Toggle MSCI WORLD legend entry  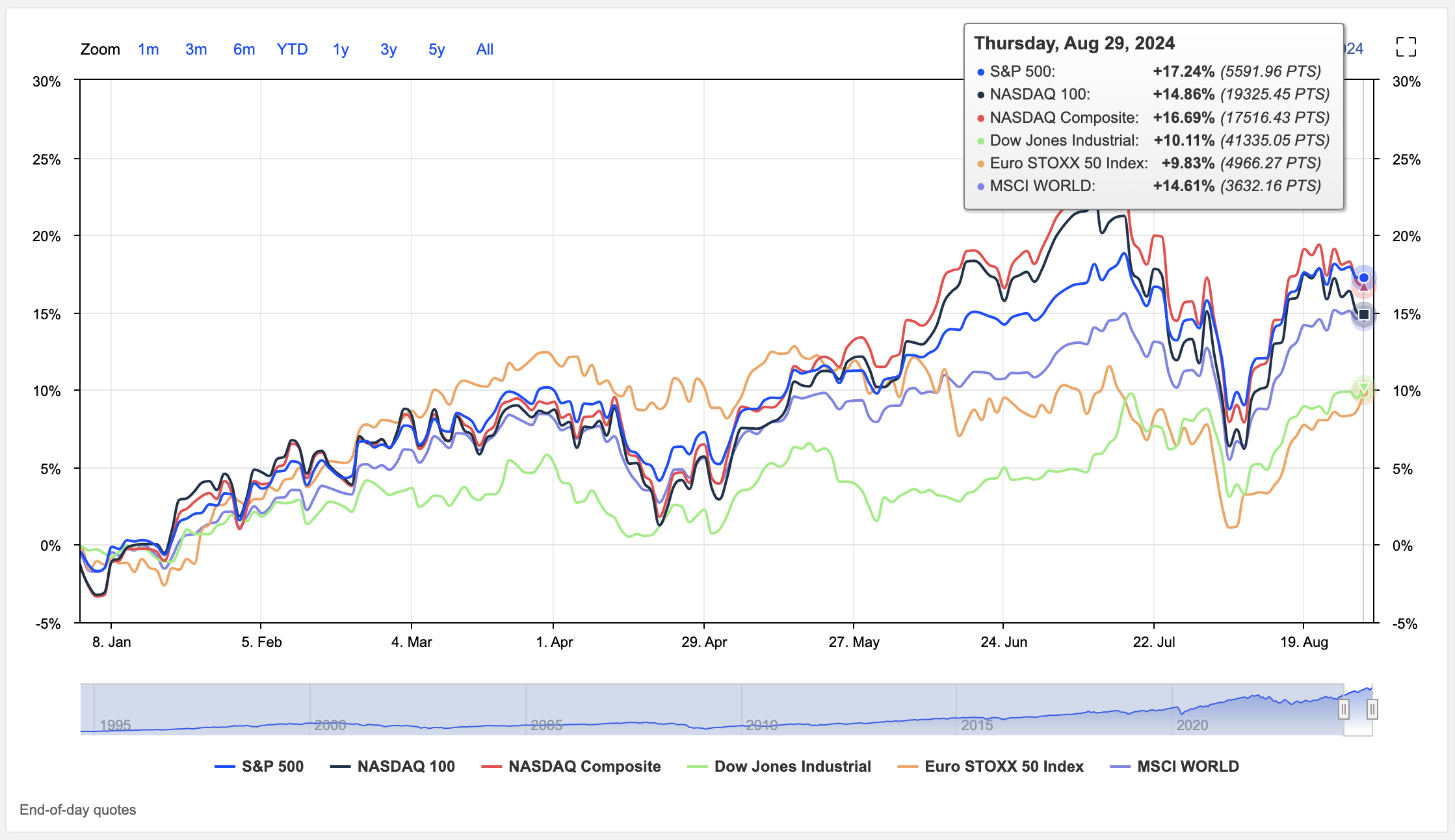(x=1174, y=767)
